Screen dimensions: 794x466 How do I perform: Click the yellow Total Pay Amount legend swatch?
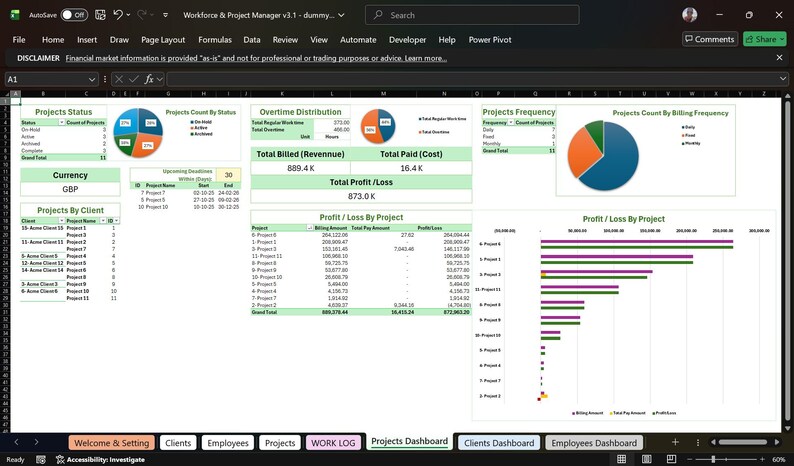[x=612, y=413]
